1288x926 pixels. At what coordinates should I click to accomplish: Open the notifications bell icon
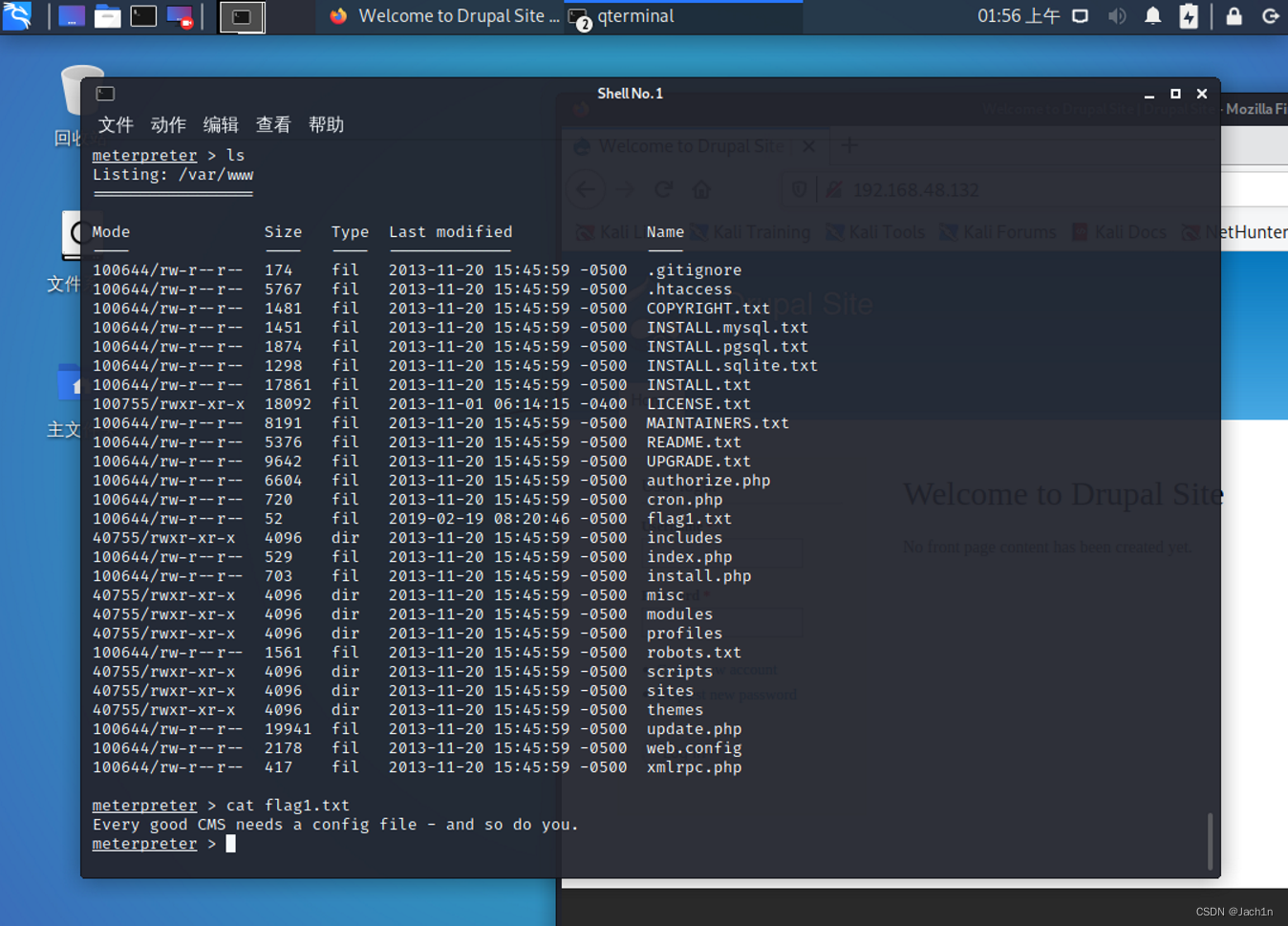[x=1153, y=16]
